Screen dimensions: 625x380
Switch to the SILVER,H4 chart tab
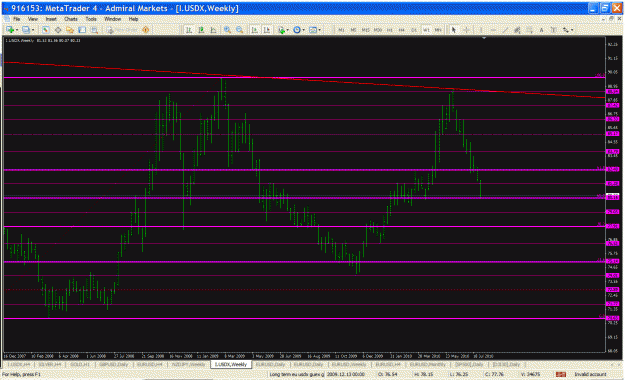click(x=50, y=364)
